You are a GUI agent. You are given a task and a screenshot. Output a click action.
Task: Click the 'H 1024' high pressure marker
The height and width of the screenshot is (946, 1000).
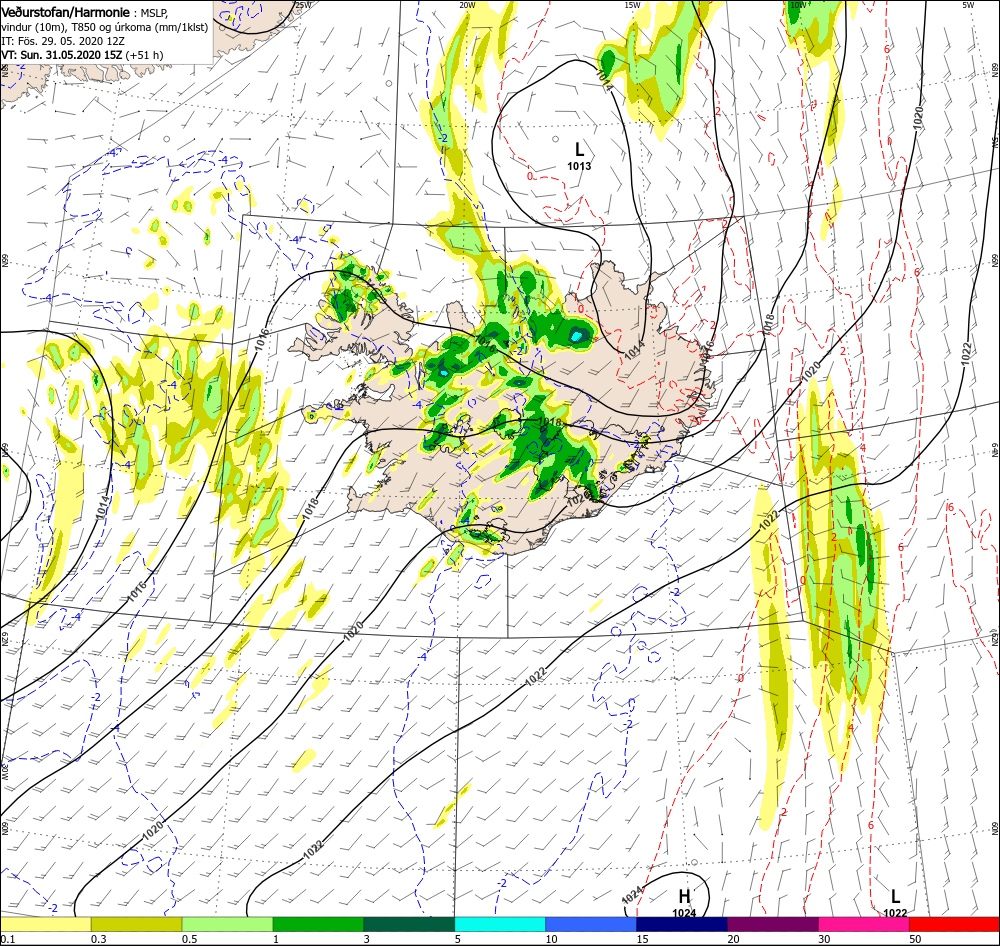pyautogui.click(x=684, y=904)
